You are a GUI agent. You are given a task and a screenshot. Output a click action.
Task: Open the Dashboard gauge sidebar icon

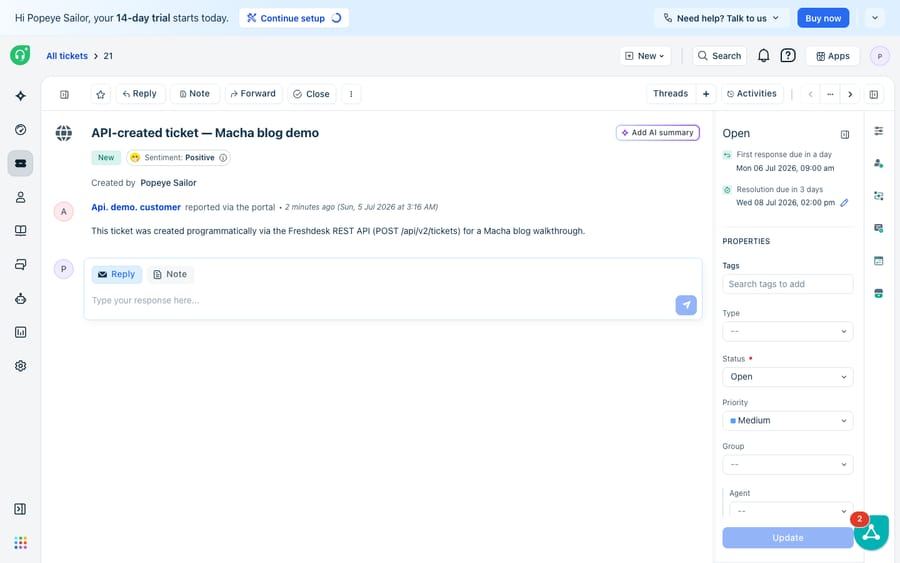click(x=21, y=130)
